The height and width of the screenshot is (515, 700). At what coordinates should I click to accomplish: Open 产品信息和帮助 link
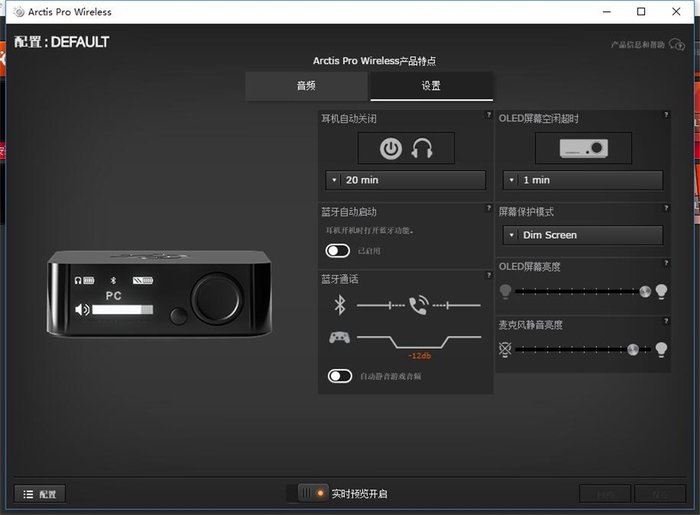(638, 45)
